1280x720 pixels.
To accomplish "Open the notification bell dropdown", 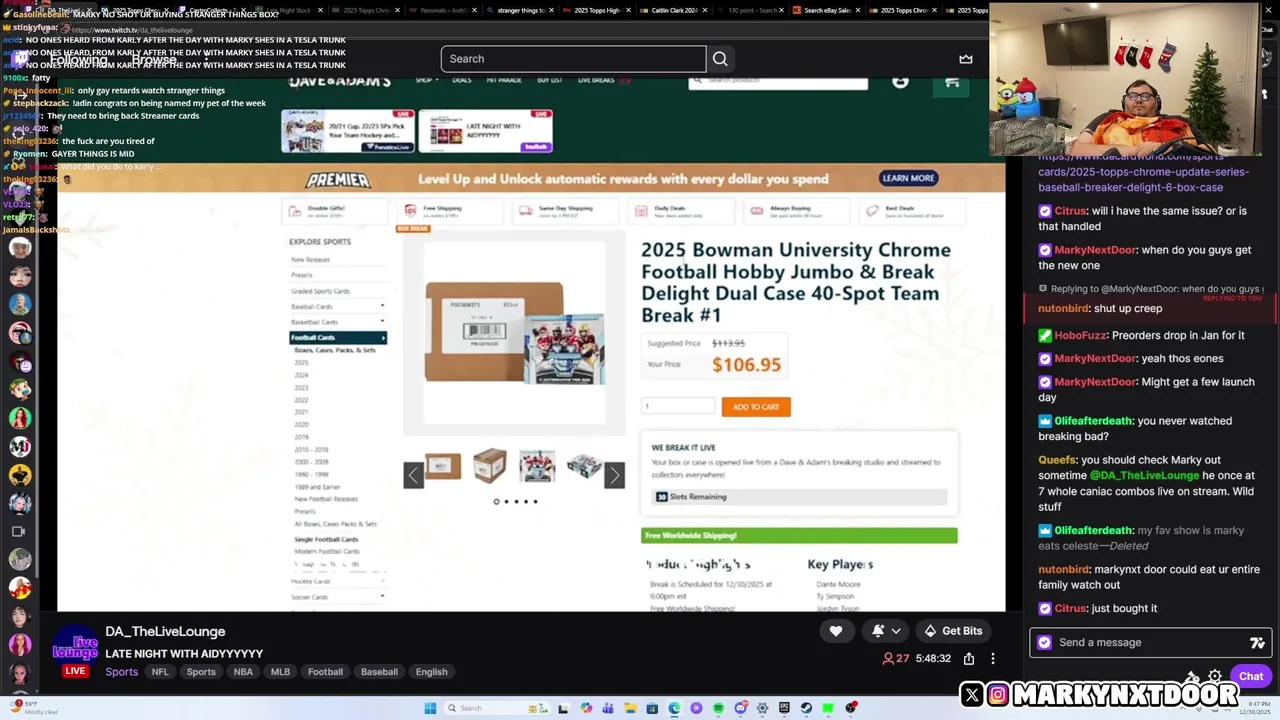I will tap(887, 631).
